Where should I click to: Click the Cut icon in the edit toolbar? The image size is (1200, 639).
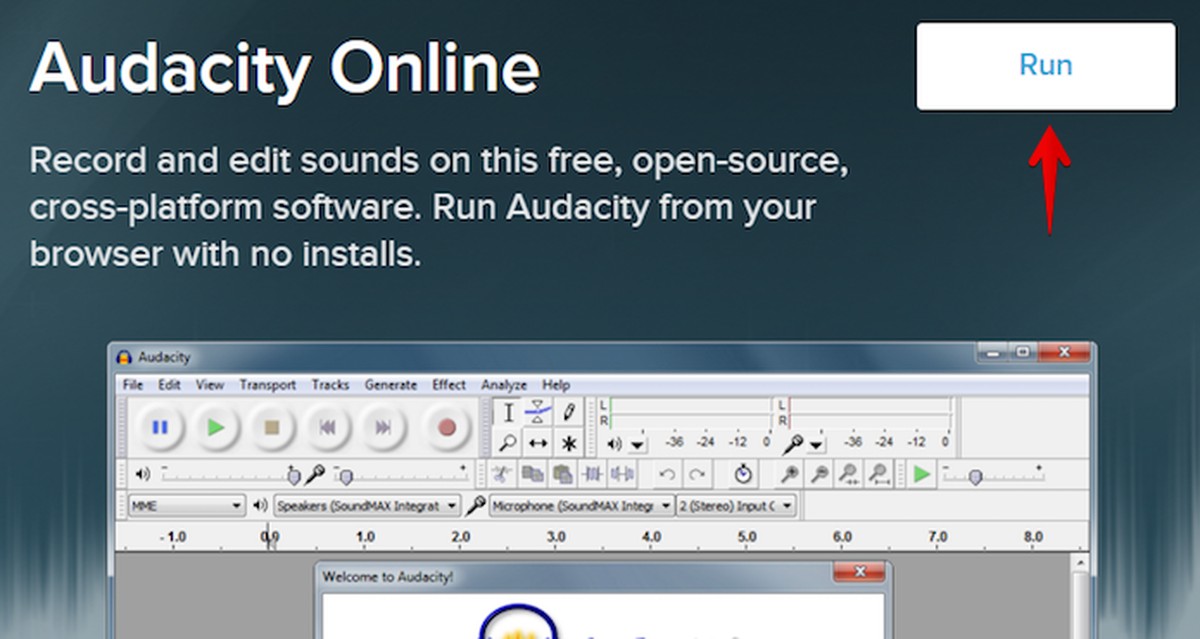[x=501, y=474]
